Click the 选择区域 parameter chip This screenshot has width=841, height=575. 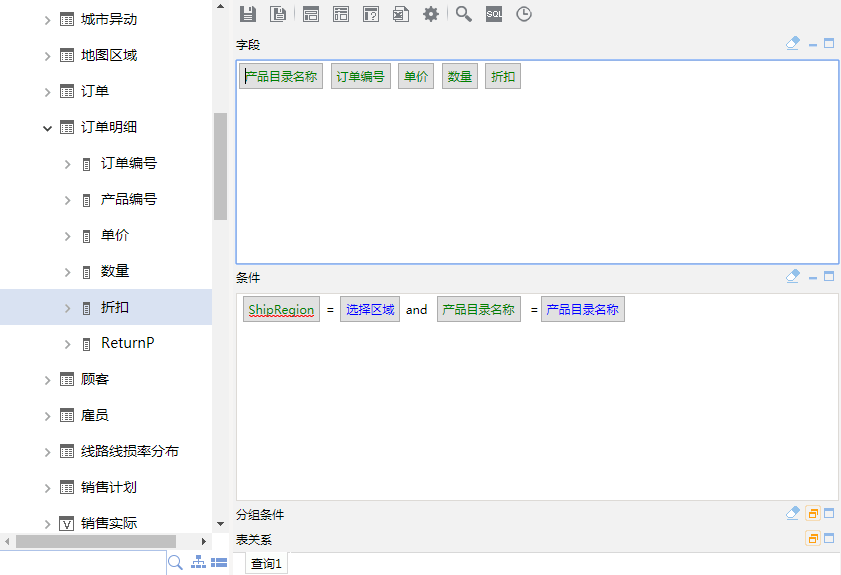(x=370, y=309)
